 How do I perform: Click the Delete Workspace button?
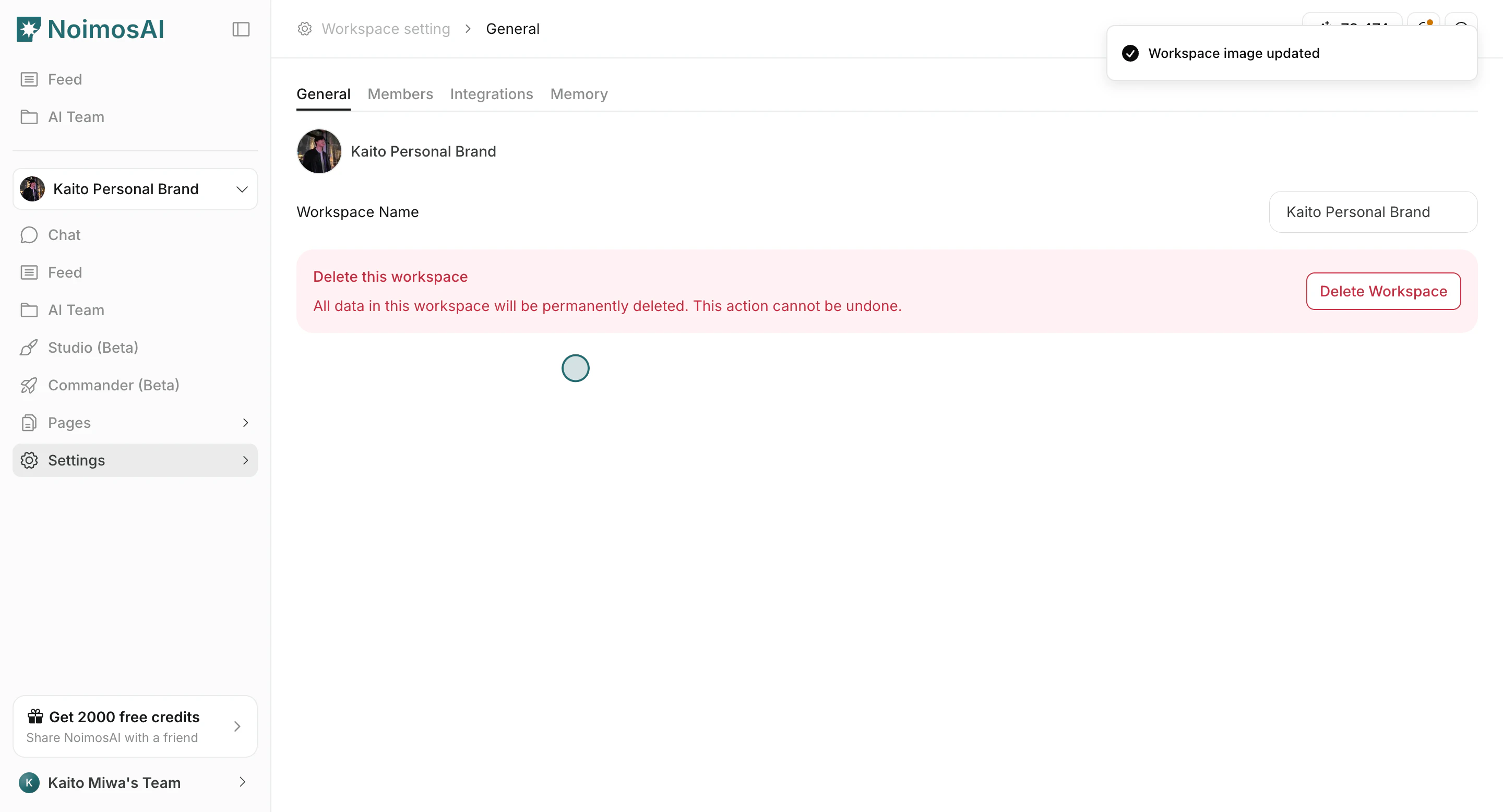click(1383, 291)
